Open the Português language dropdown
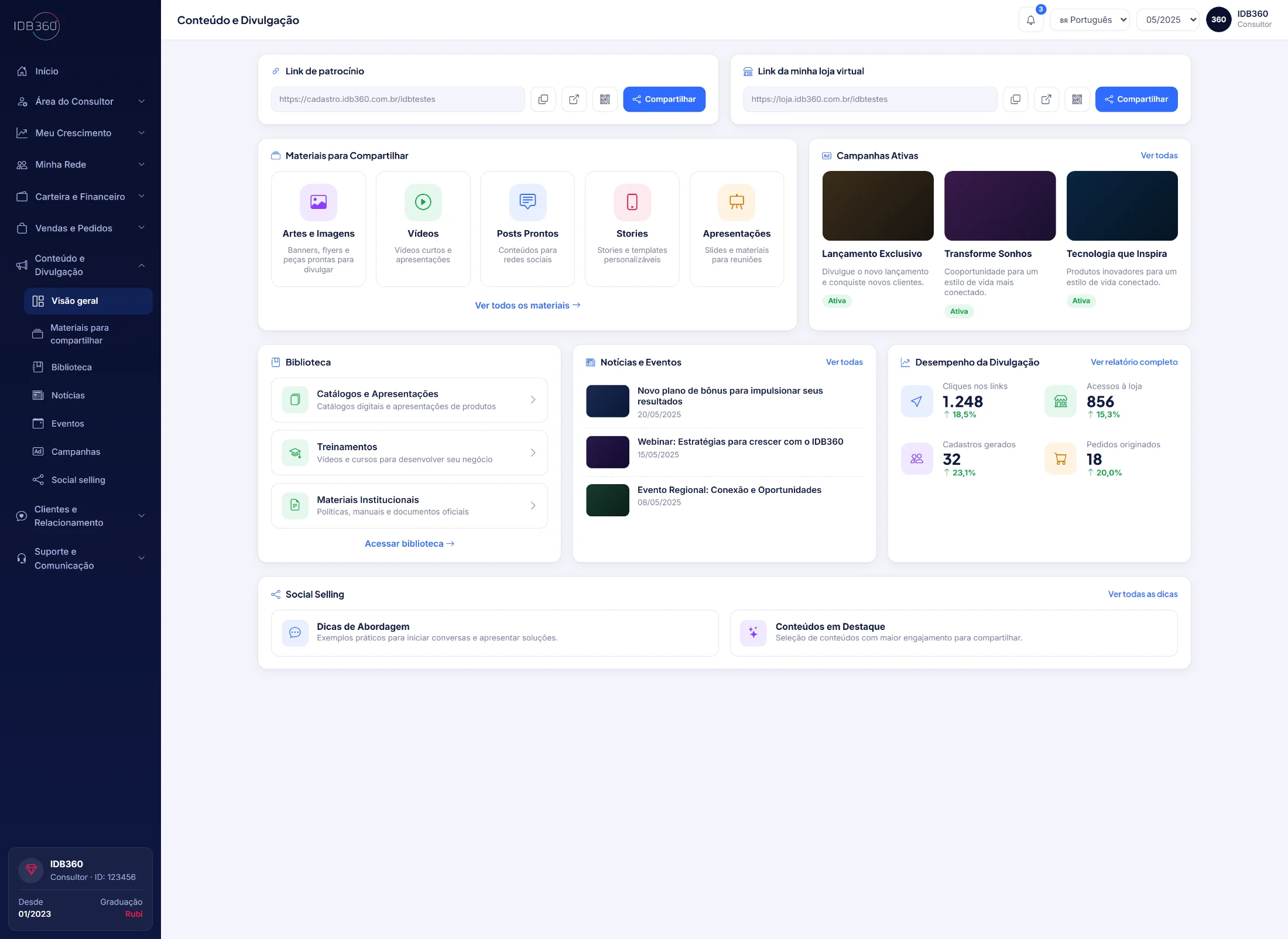 tap(1090, 20)
